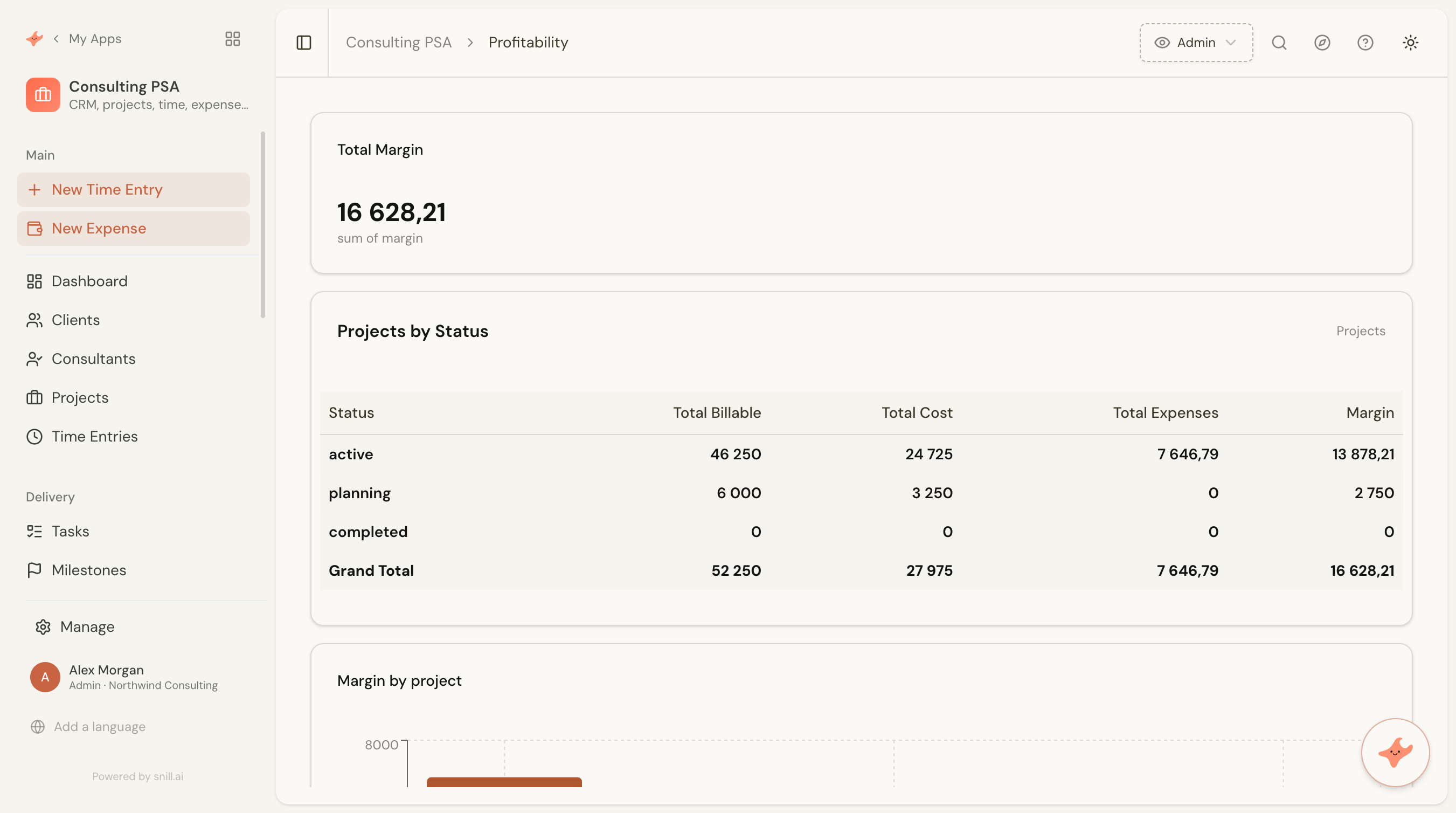Screen dimensions: 1456x813
Task: Open Time Entries in the sidebar
Action: coord(134,437)
